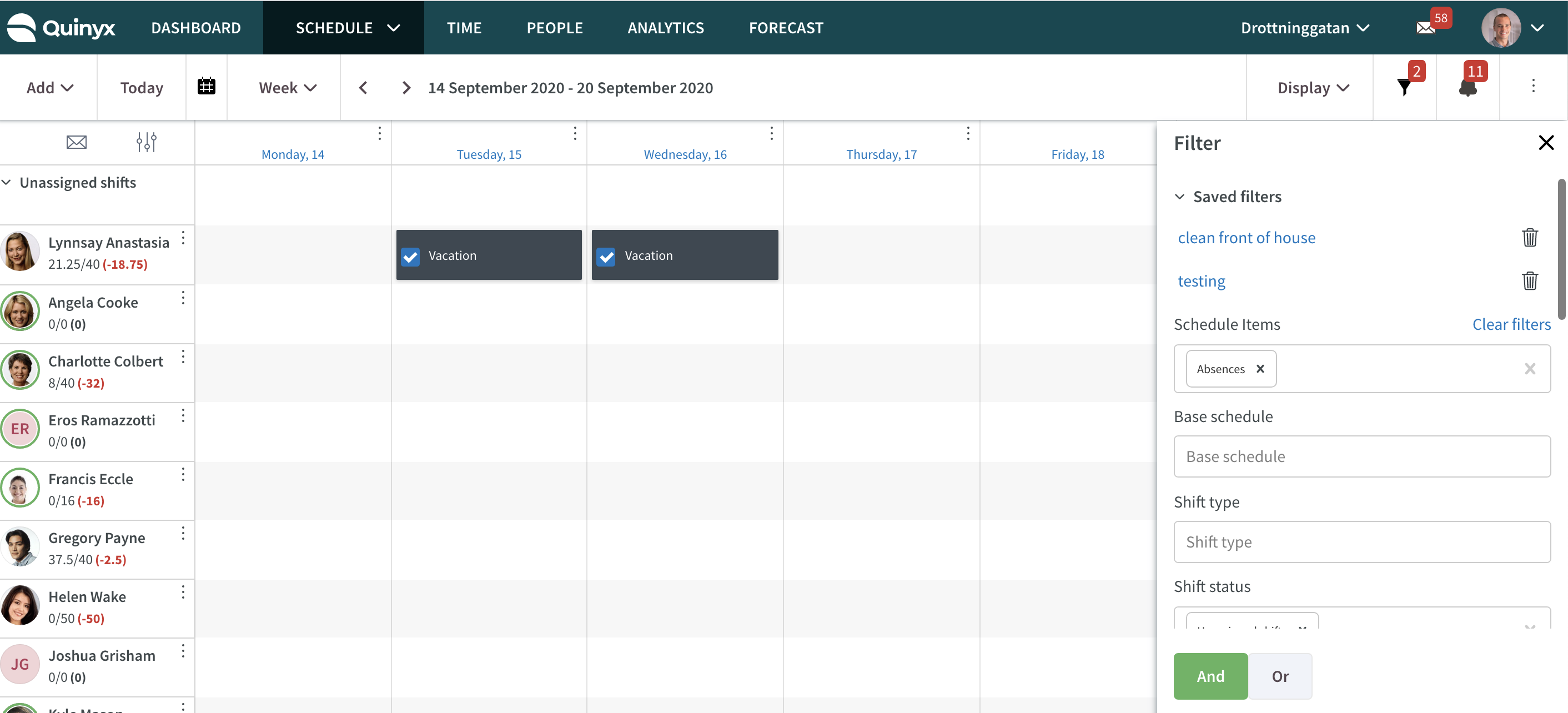Open the Analytics tab
Viewport: 1568px width, 713px height.
(665, 28)
